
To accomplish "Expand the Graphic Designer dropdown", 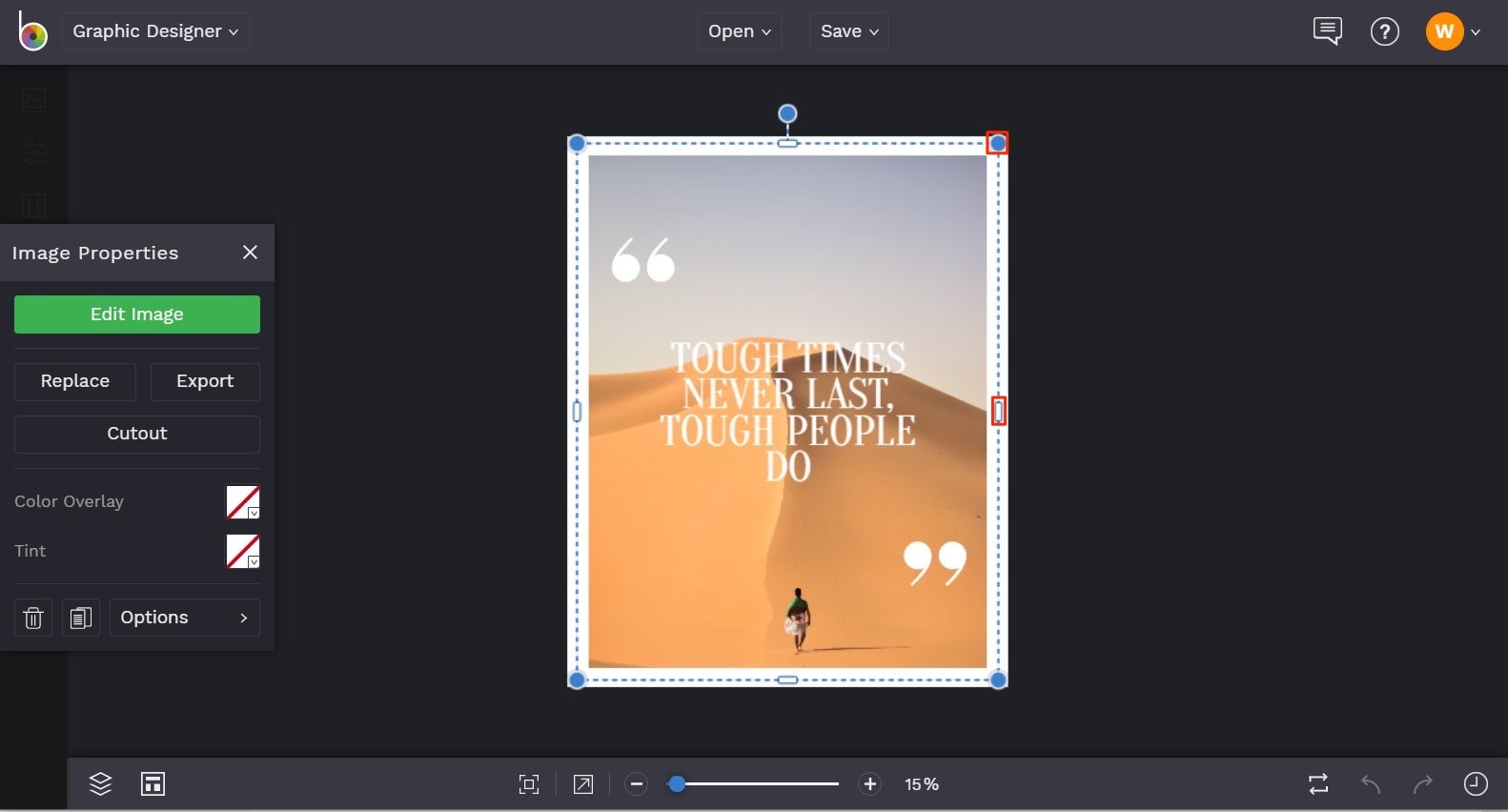I will pos(155,31).
